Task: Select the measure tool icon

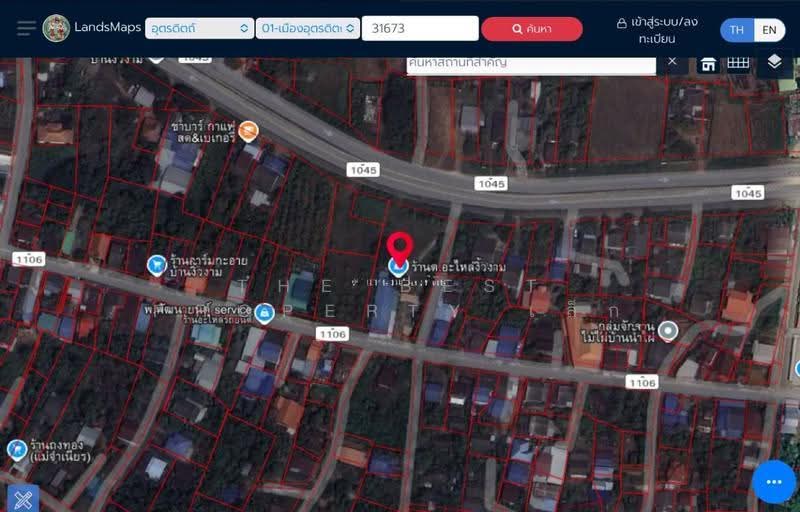Action: point(23,499)
